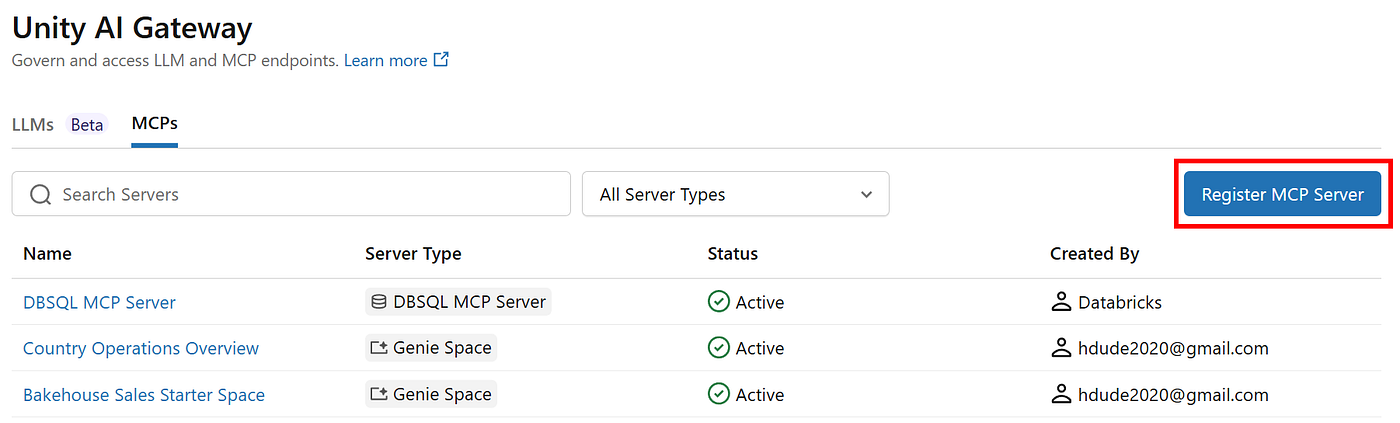Click the database icon in the DBSQL MCP Server tag
1400x423 pixels.
(379, 302)
